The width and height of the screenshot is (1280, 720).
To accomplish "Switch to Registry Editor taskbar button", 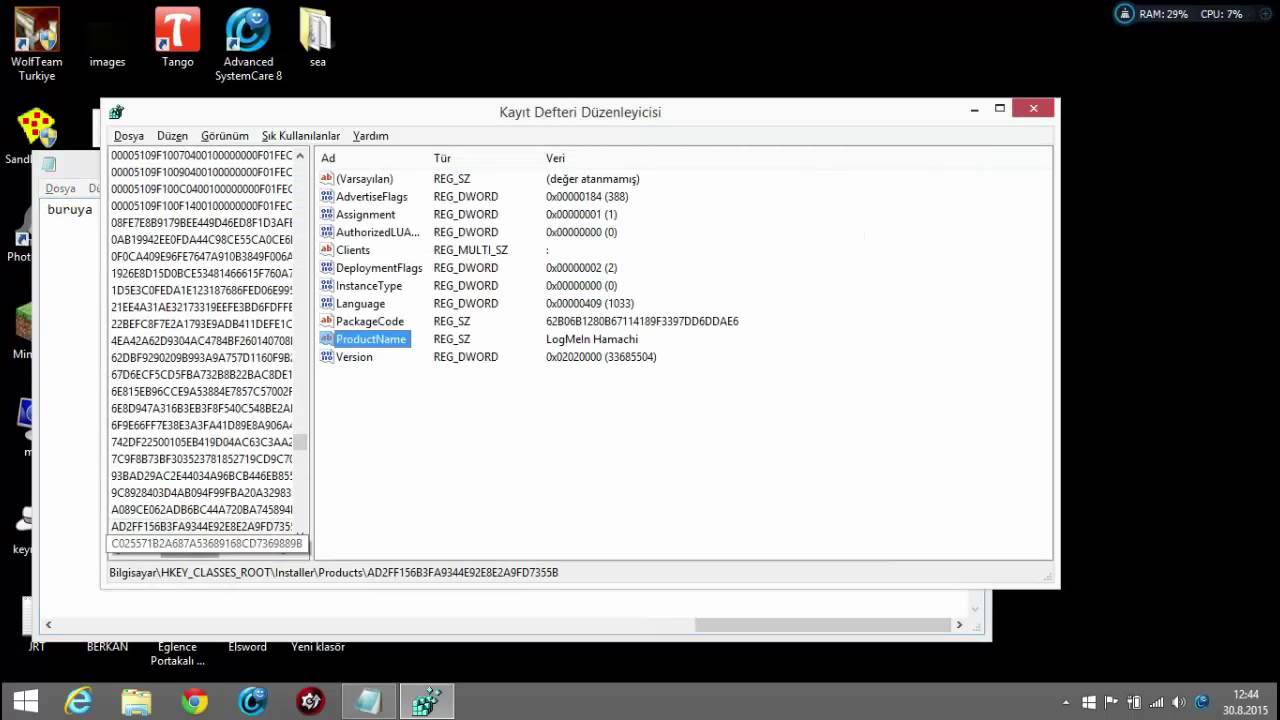I will coord(427,701).
